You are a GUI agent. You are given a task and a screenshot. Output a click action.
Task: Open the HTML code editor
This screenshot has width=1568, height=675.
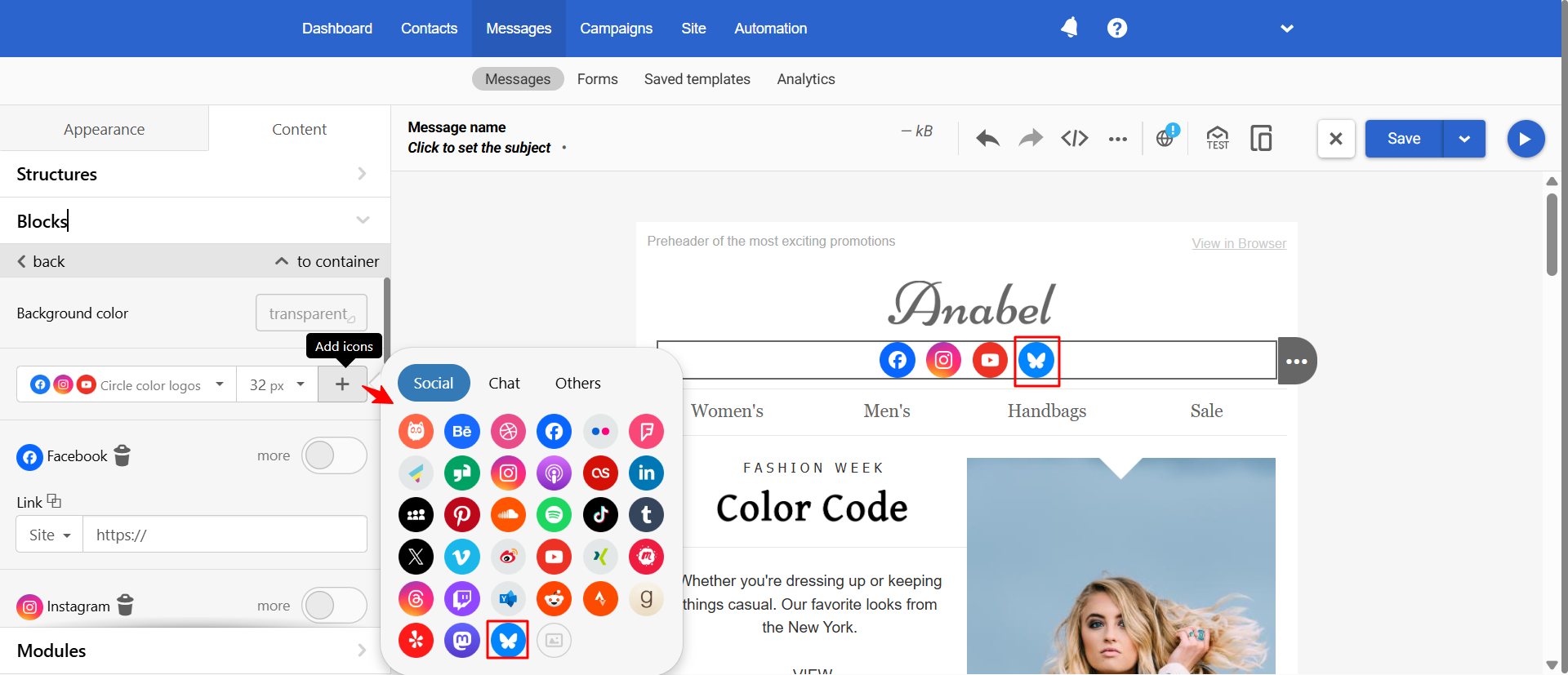pyautogui.click(x=1075, y=139)
